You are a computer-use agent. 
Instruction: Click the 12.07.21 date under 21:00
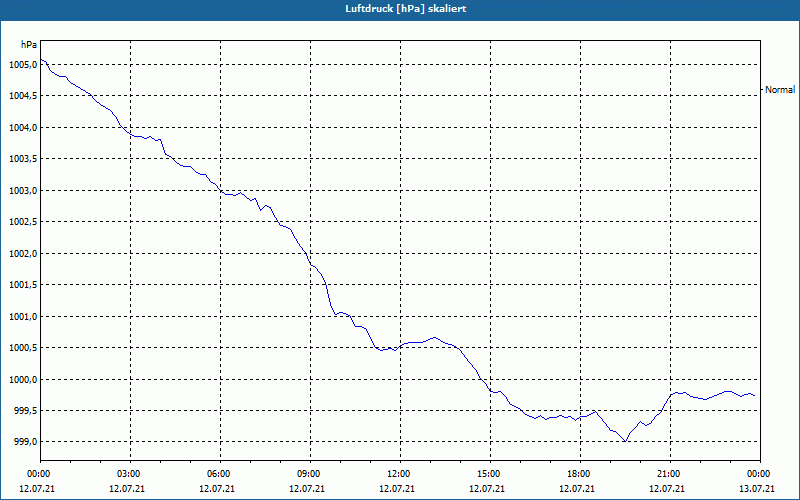667,489
